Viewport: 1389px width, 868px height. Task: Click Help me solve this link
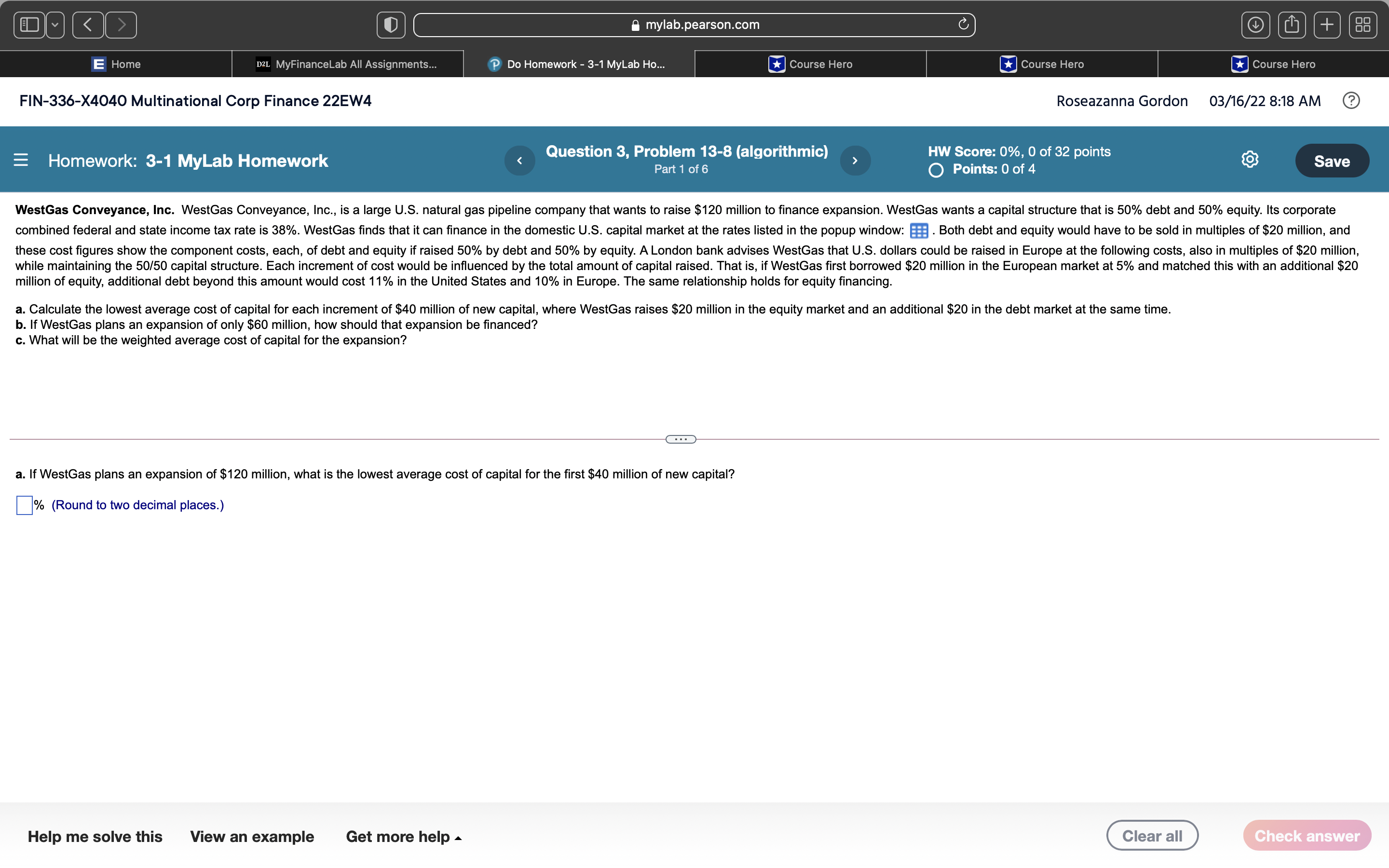coord(95,837)
